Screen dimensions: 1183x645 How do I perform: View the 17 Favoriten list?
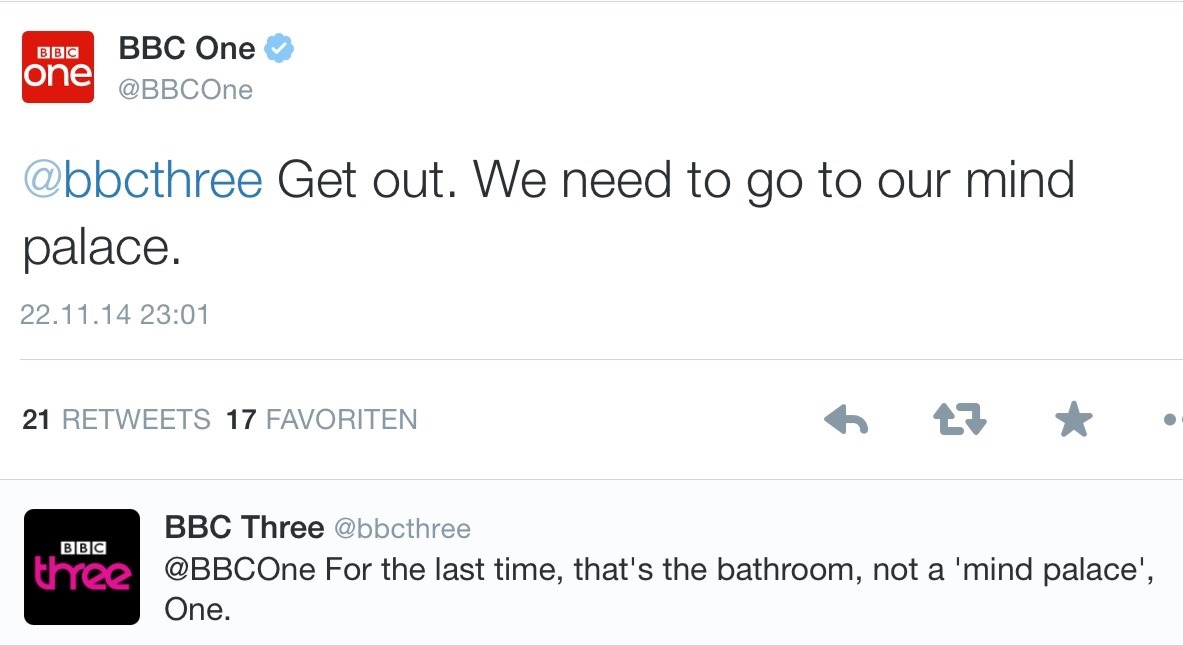tap(322, 419)
